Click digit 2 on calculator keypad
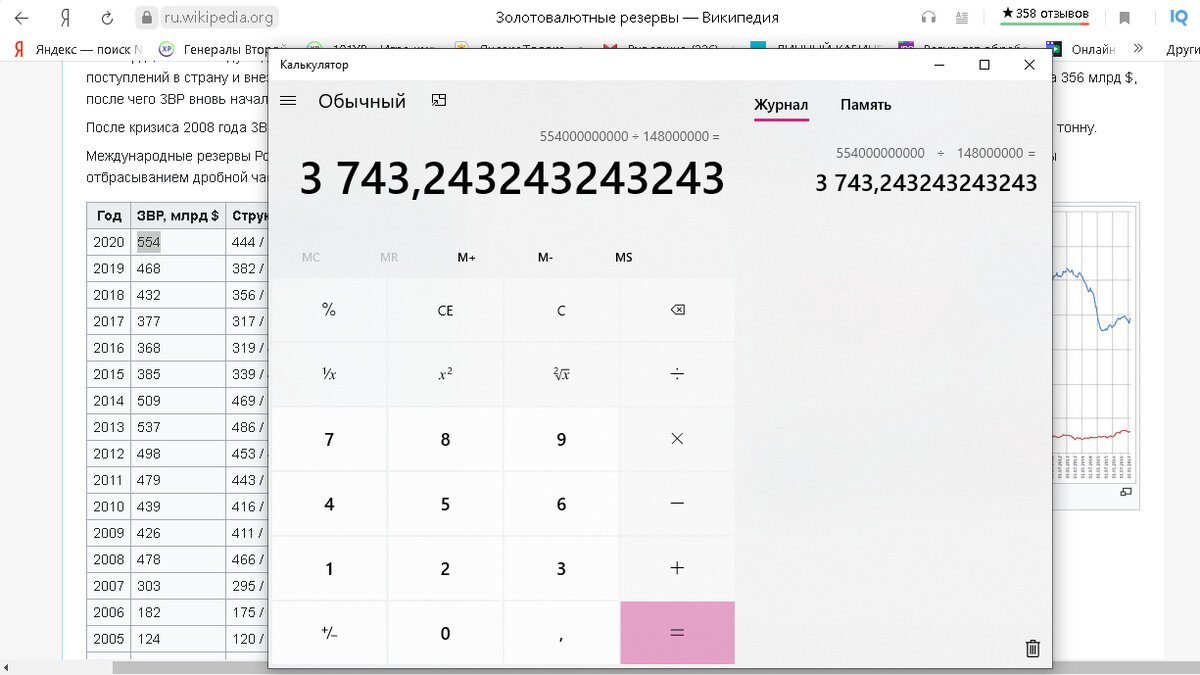The height and width of the screenshot is (675, 1200). (x=445, y=568)
